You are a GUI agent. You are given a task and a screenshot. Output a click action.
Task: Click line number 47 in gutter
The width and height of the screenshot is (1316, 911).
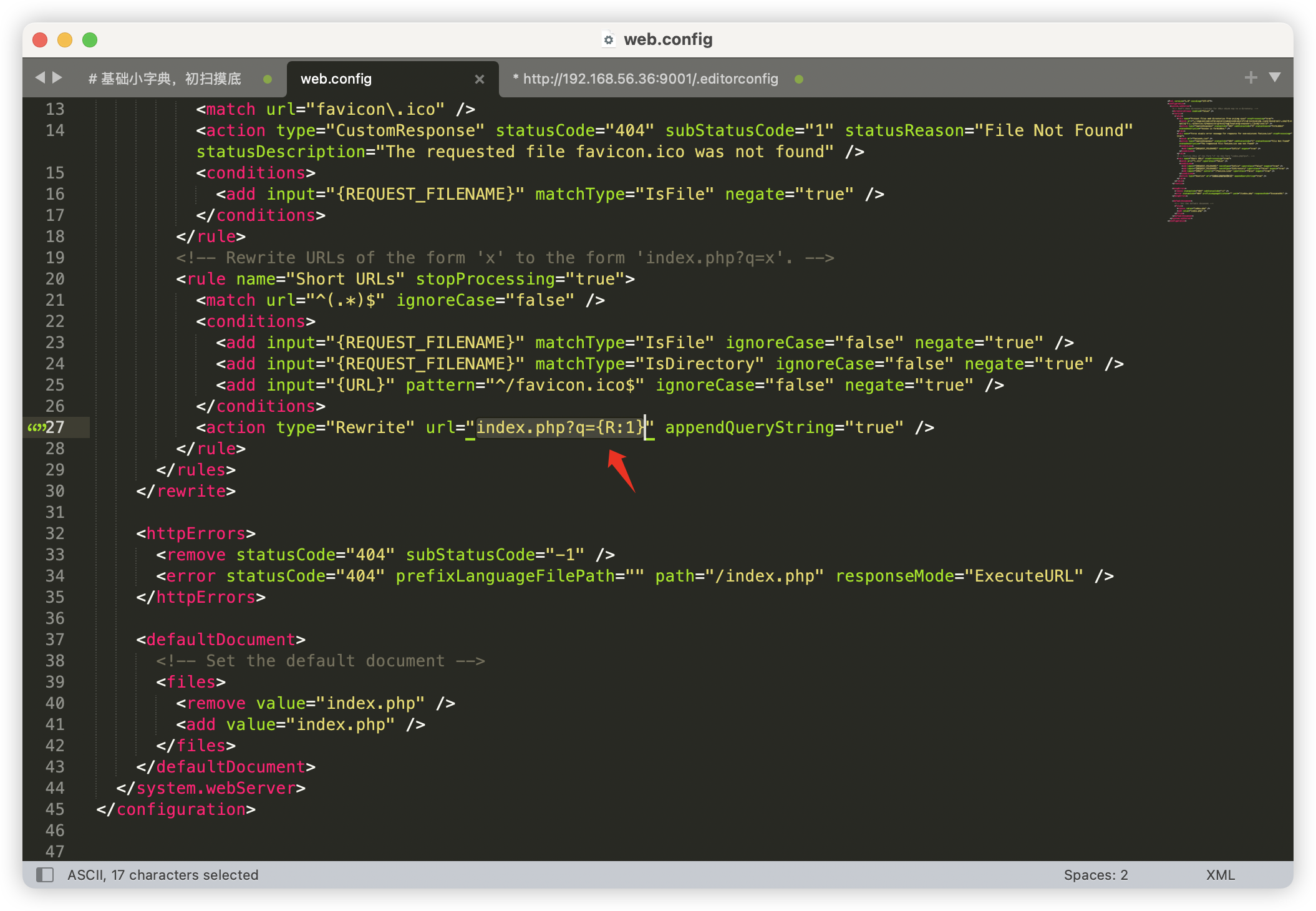point(55,852)
